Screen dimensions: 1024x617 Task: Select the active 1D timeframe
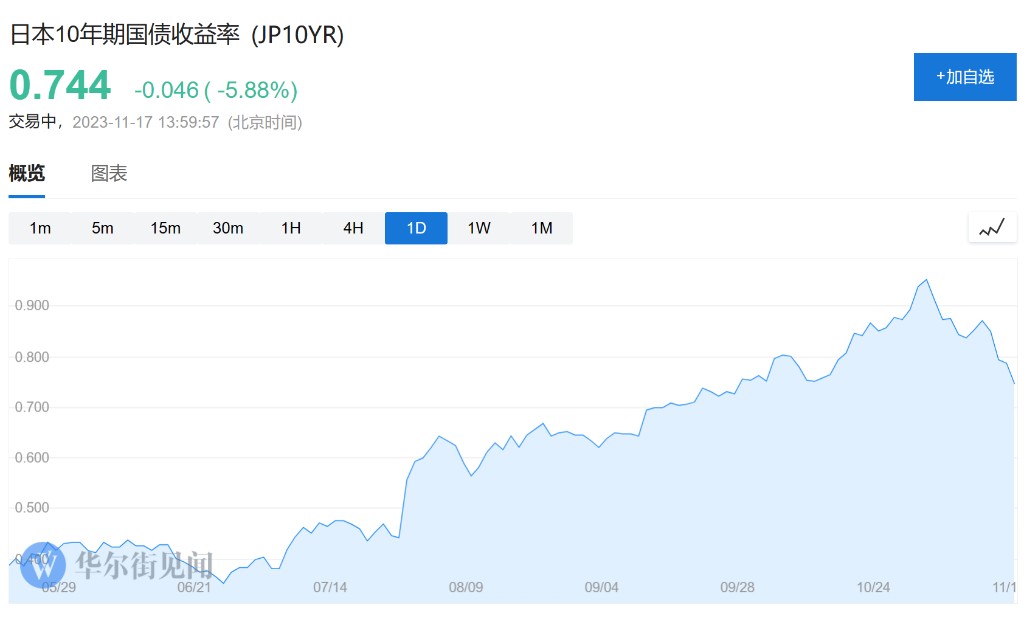click(x=416, y=228)
